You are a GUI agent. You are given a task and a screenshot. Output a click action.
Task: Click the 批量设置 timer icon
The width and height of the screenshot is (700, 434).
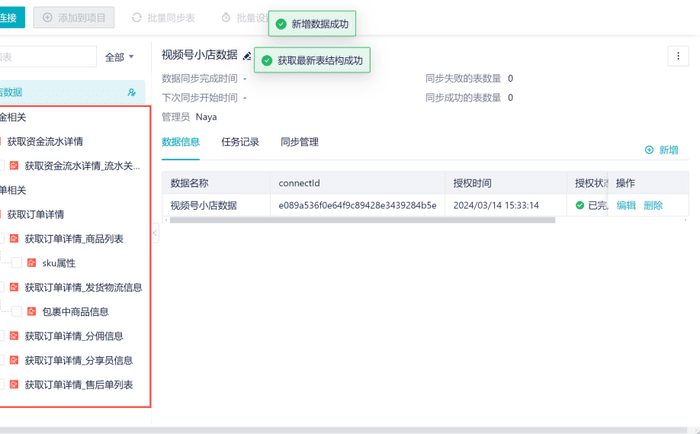226,17
